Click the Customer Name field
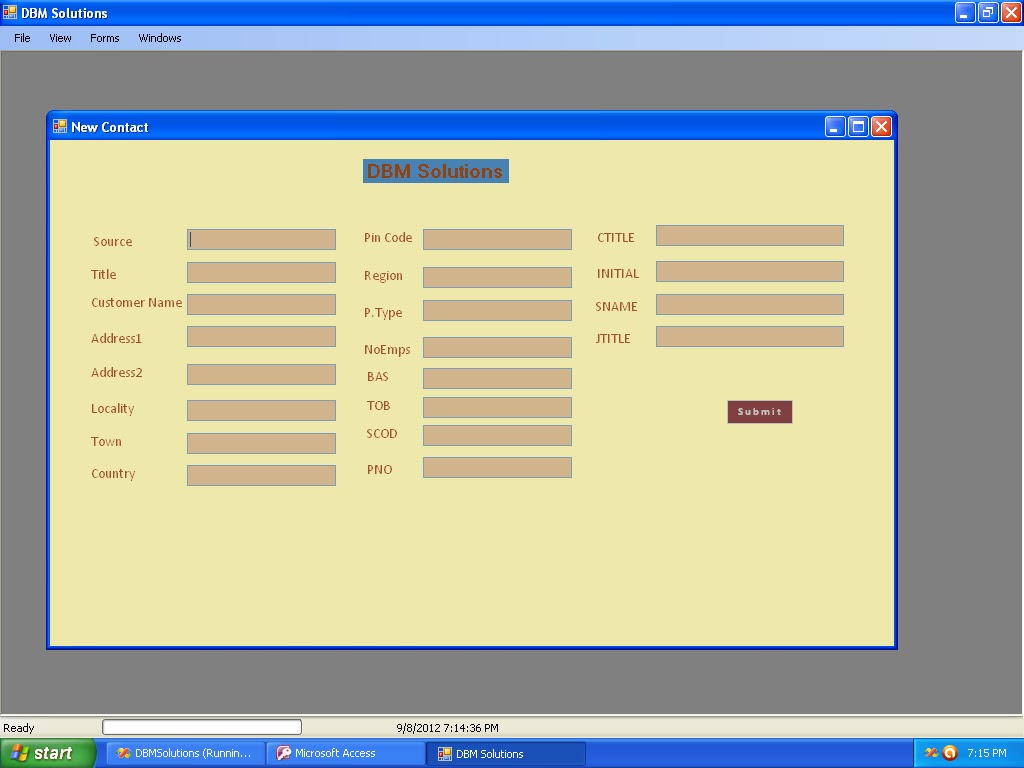1024x768 pixels. click(x=261, y=303)
